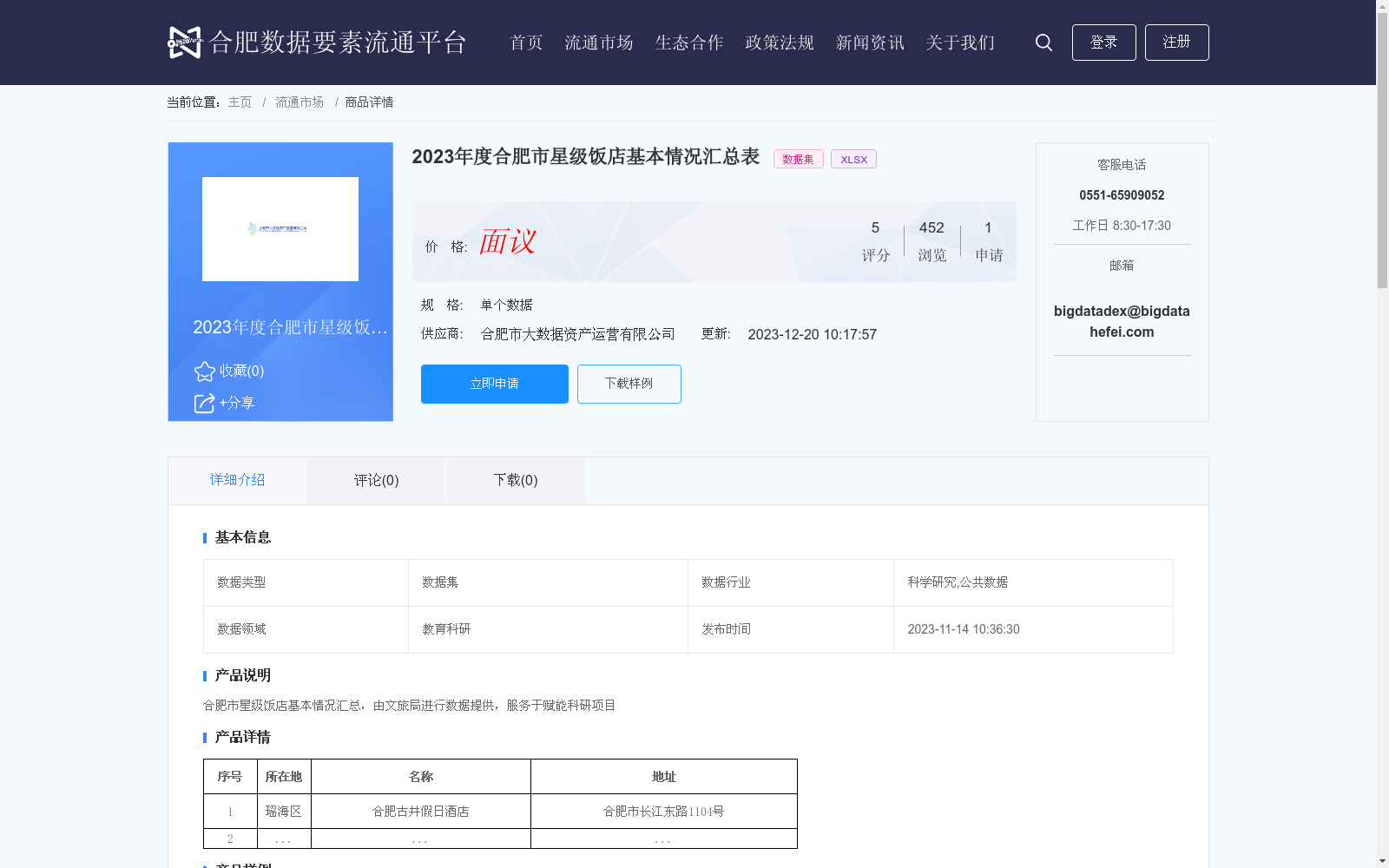Screen dimensions: 1389x868
Task: Click the page vertical scrollbar thumb
Action: [x=1382, y=150]
